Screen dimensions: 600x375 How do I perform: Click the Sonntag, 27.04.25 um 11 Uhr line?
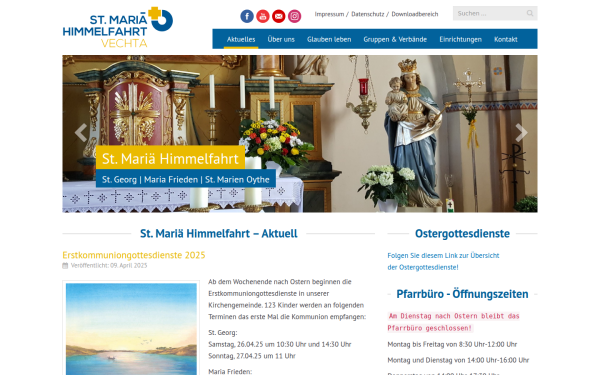point(252,356)
